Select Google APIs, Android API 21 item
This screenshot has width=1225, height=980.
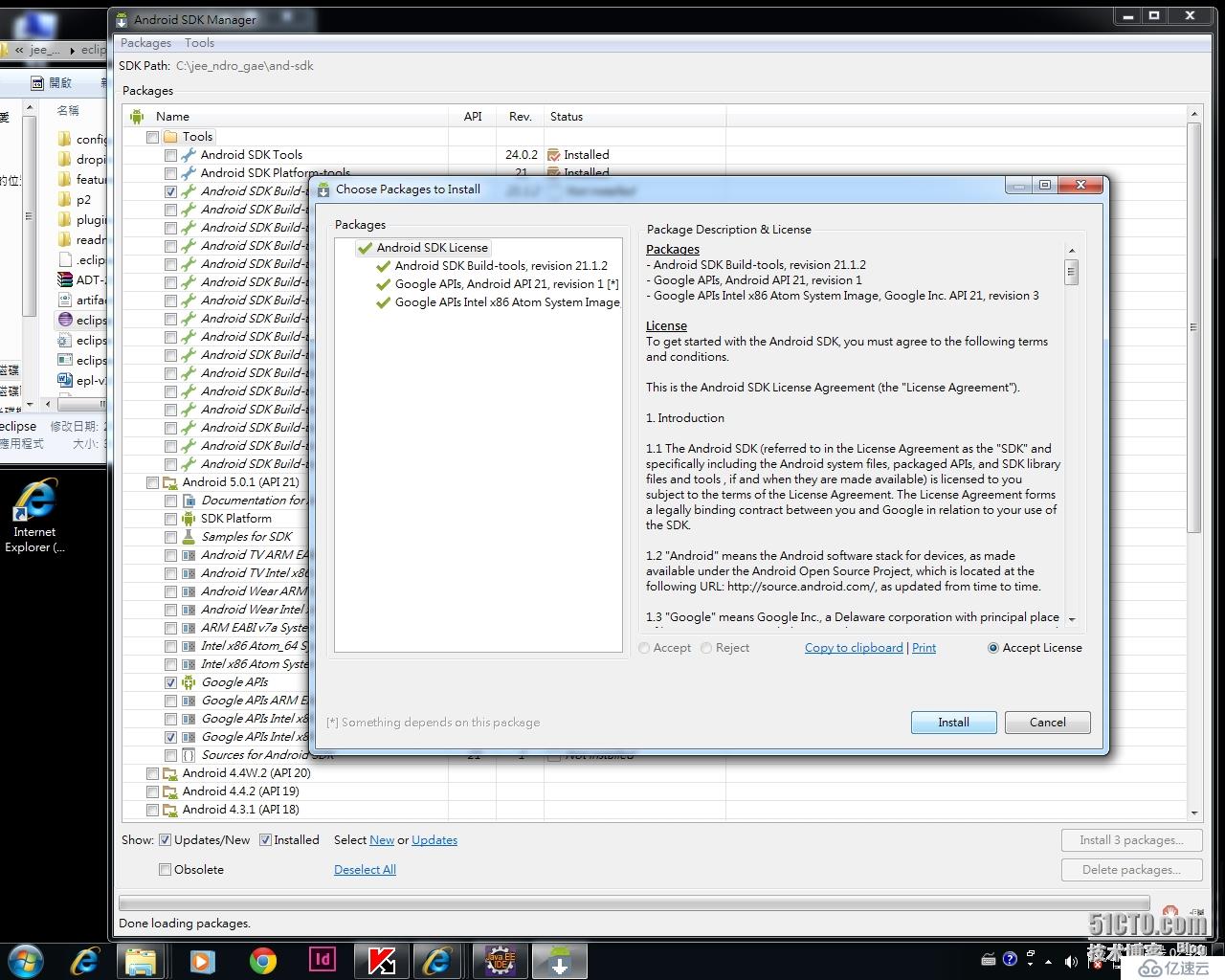(x=506, y=284)
